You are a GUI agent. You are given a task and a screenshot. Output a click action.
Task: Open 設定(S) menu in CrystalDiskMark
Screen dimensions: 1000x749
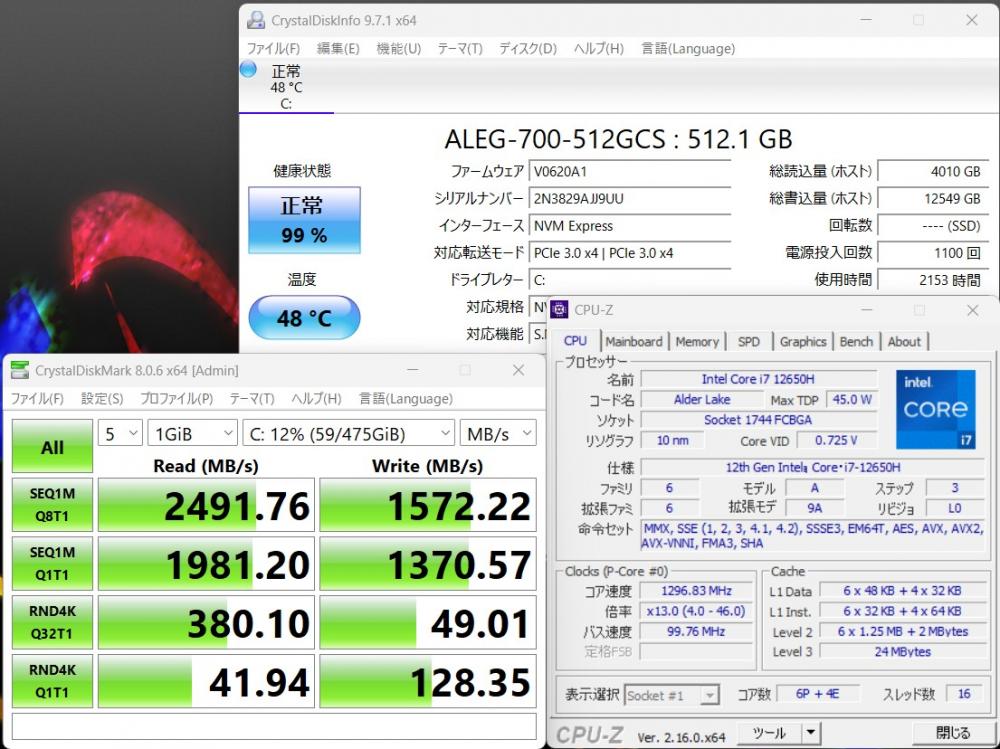(102, 399)
